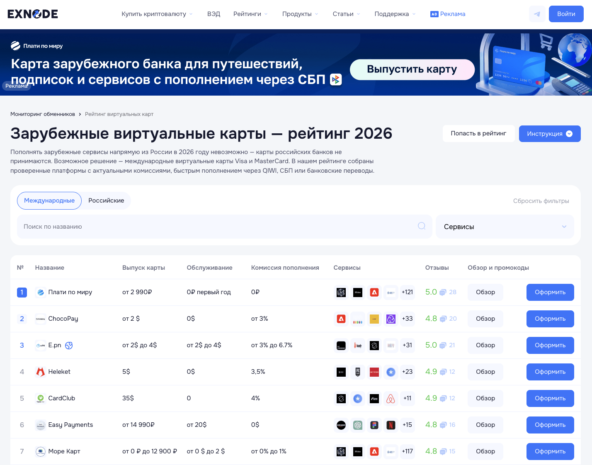Click the badge icon next to E.pn
This screenshot has height=465, width=592.
tap(69, 345)
